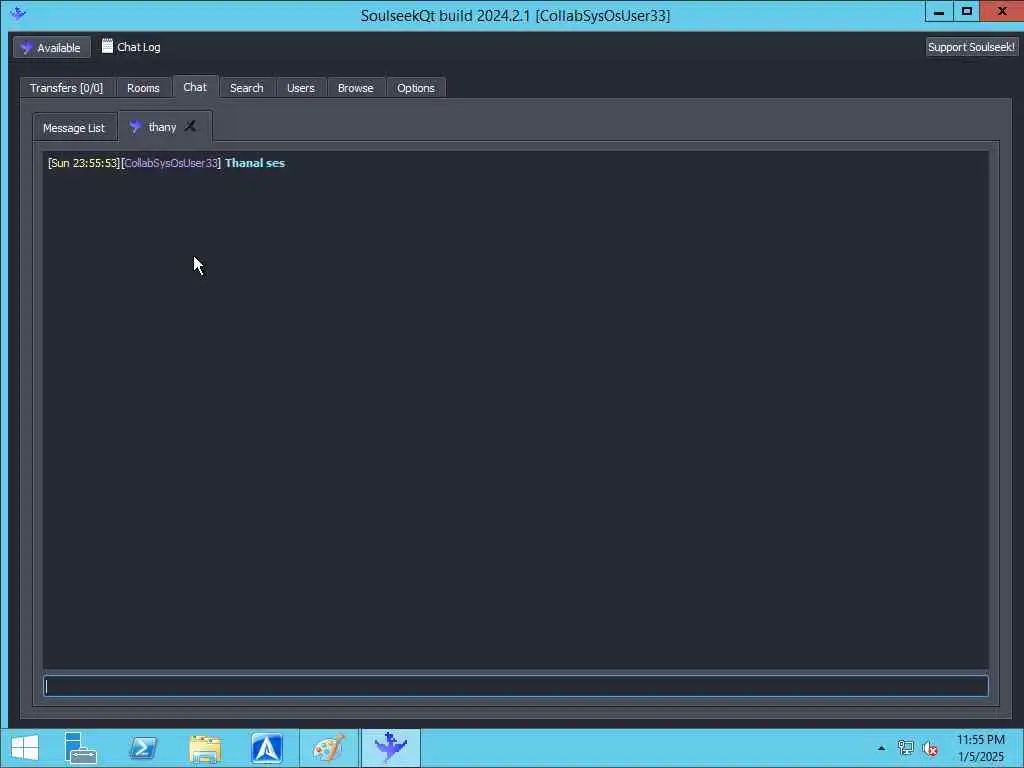Screen dimensions: 1024x768
Task: Click the Available status button
Action: (x=51, y=47)
